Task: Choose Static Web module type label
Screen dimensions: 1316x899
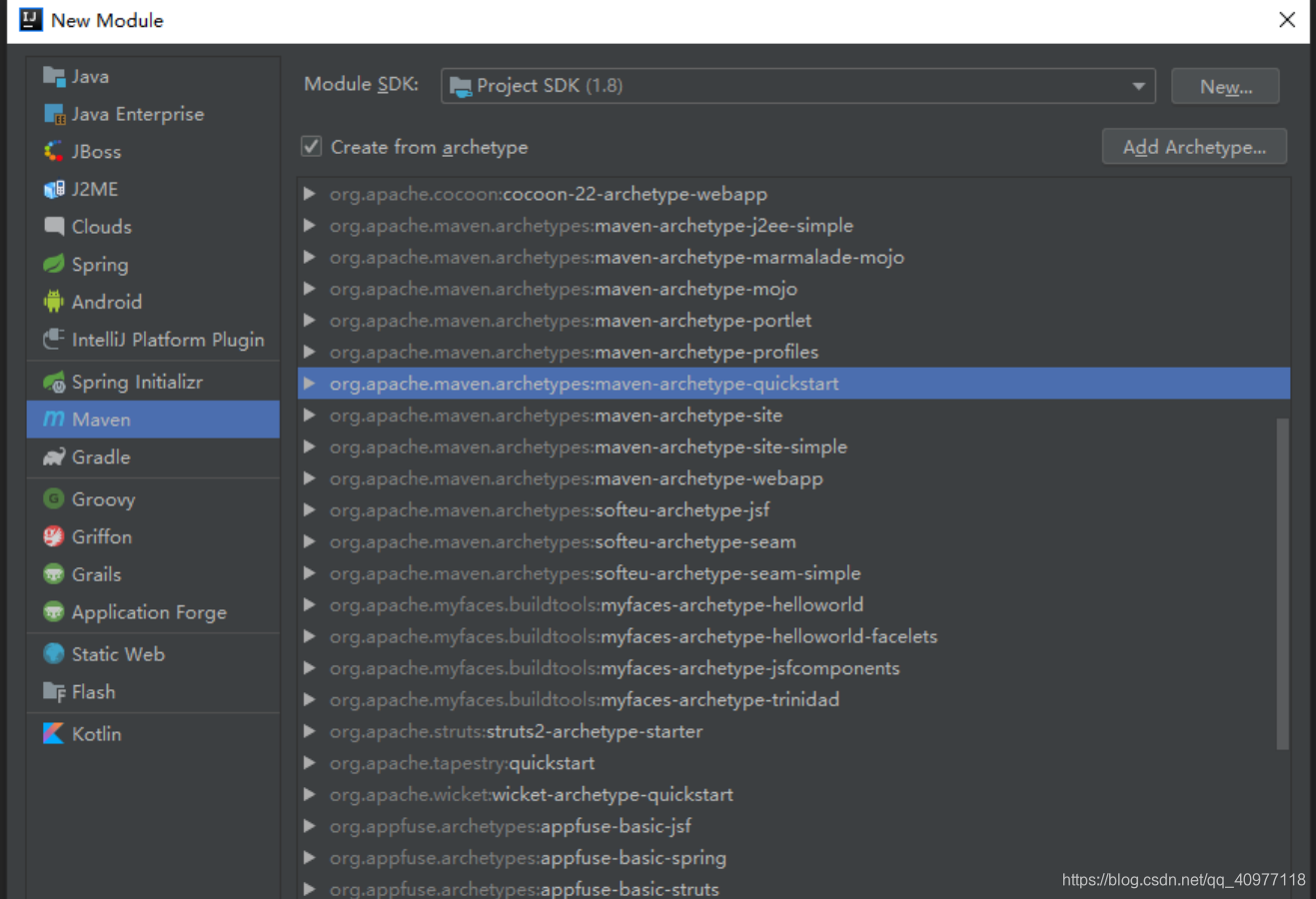Action: pos(118,654)
